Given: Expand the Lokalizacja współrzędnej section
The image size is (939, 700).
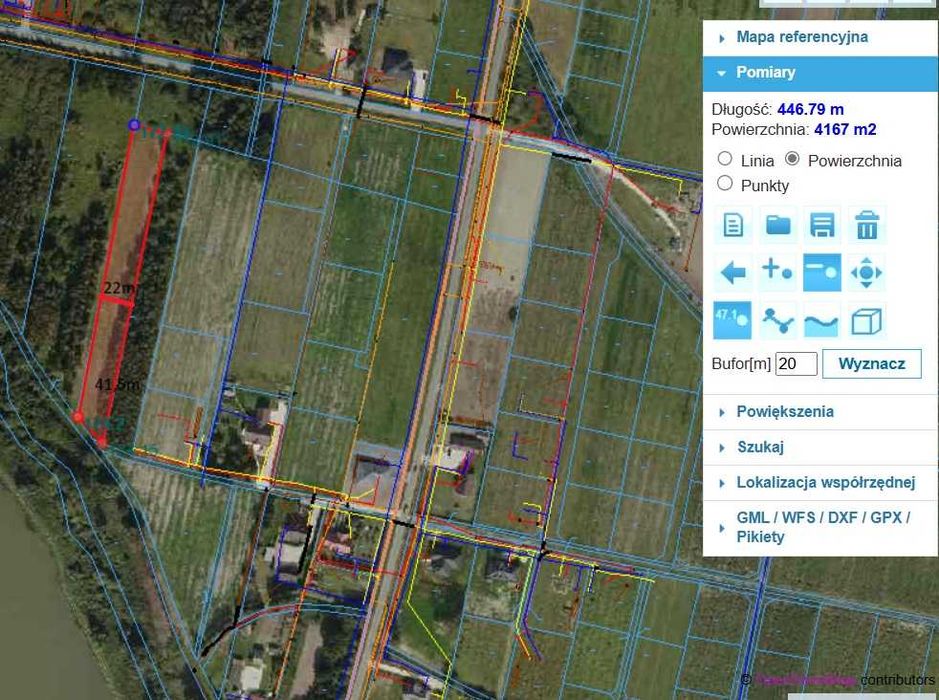Looking at the screenshot, I should [820, 483].
